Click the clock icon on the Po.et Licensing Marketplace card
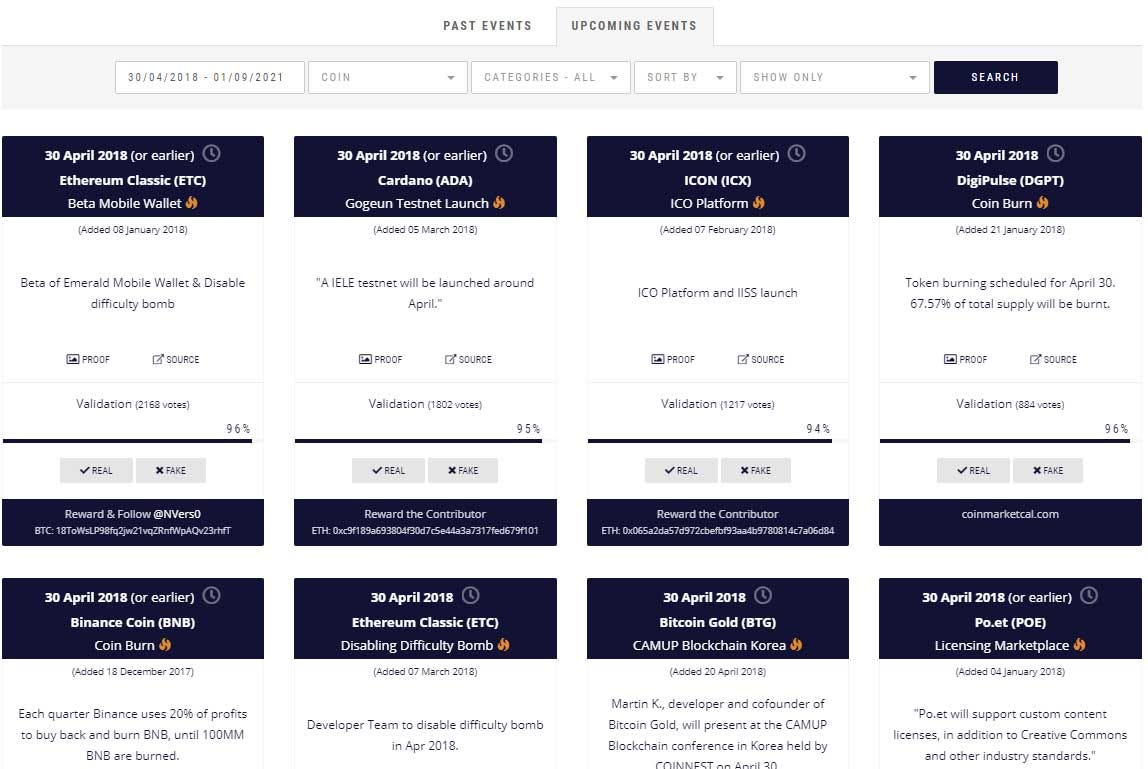Image resolution: width=1148 pixels, height=769 pixels. (x=1089, y=596)
